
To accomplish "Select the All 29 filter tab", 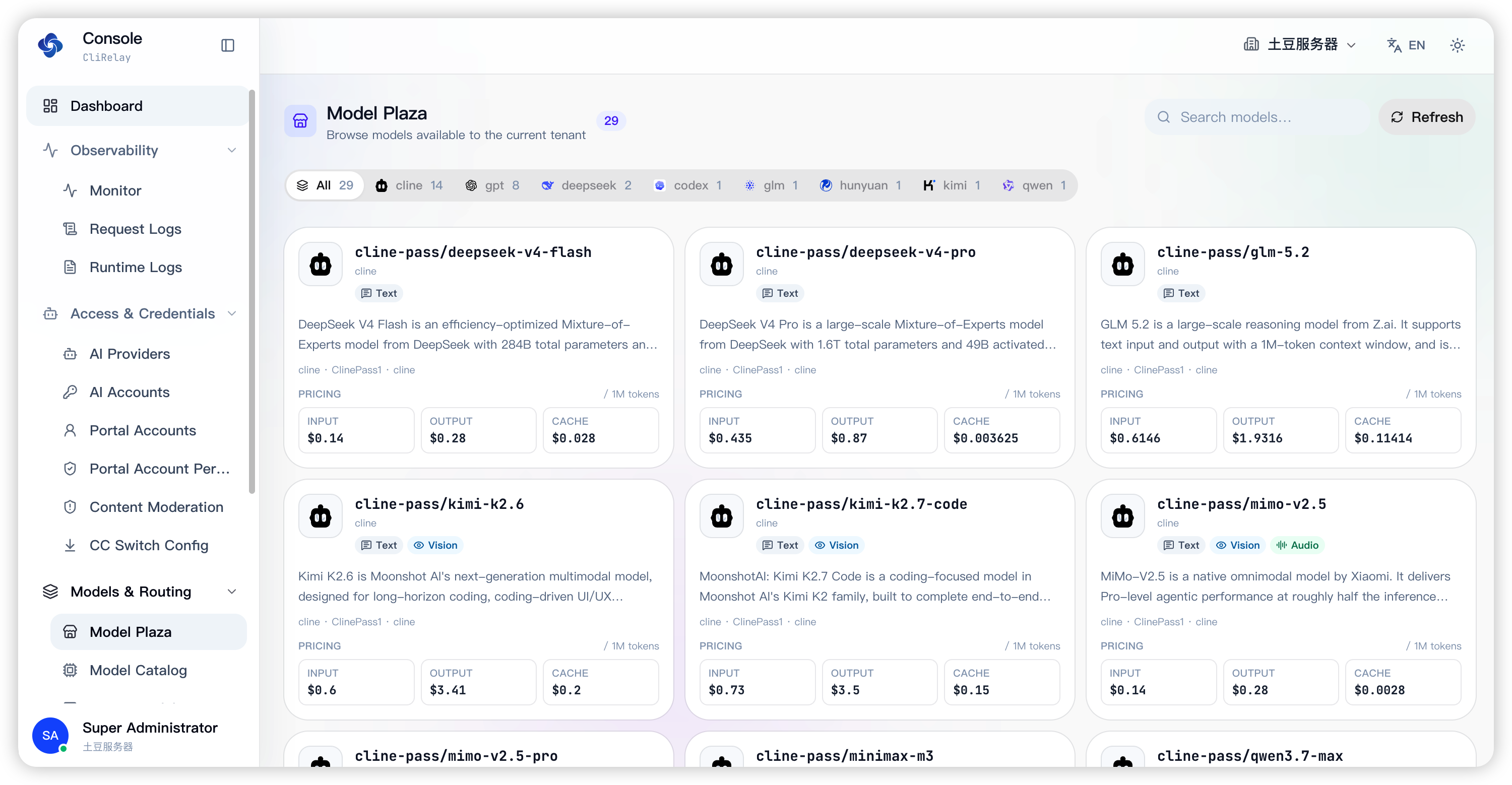I will click(x=325, y=185).
